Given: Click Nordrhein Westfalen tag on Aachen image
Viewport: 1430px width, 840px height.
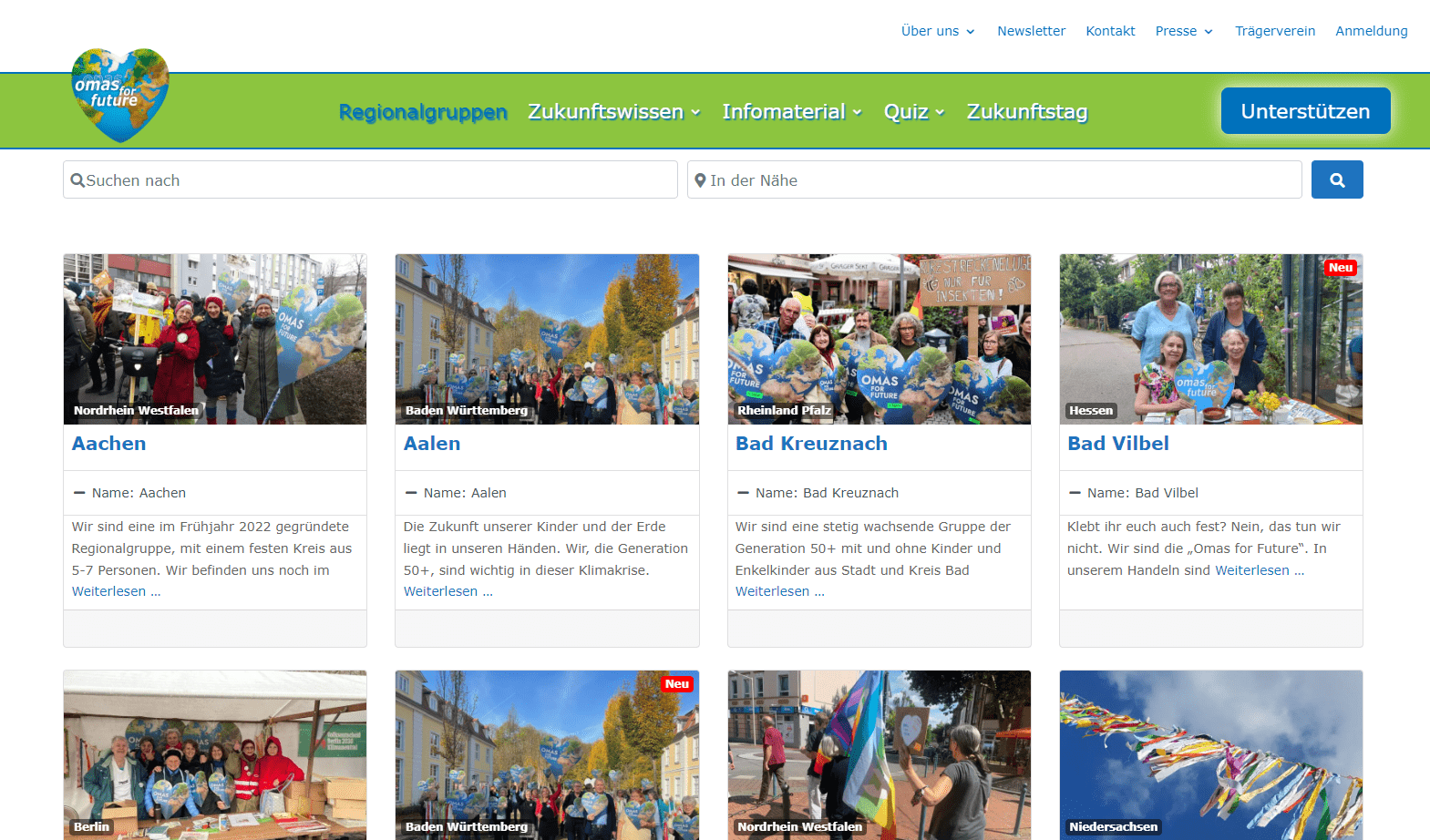Looking at the screenshot, I should [136, 411].
